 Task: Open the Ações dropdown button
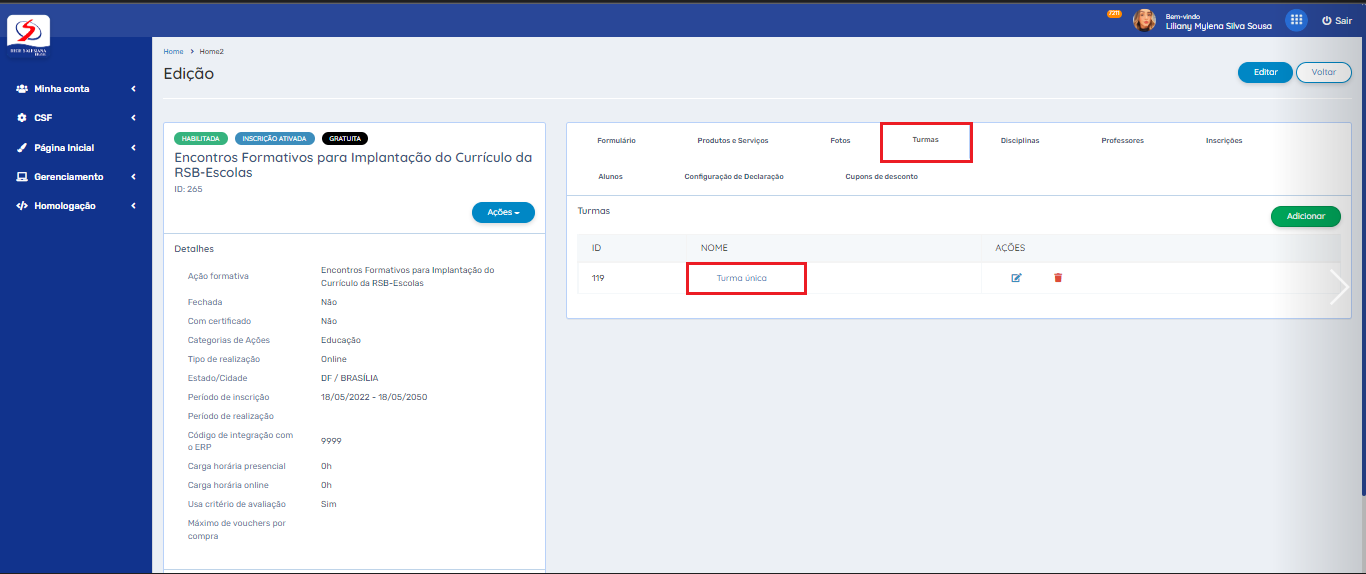point(503,212)
